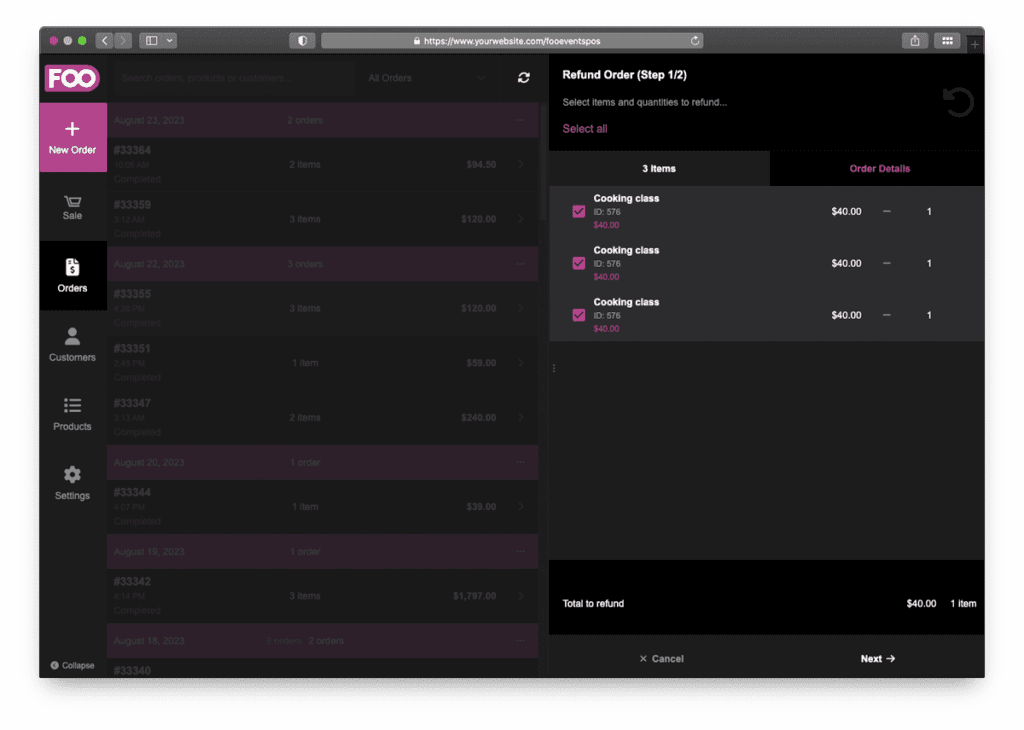This screenshot has height=730, width=1024.
Task: Click the New Order plus icon
Action: click(x=72, y=130)
